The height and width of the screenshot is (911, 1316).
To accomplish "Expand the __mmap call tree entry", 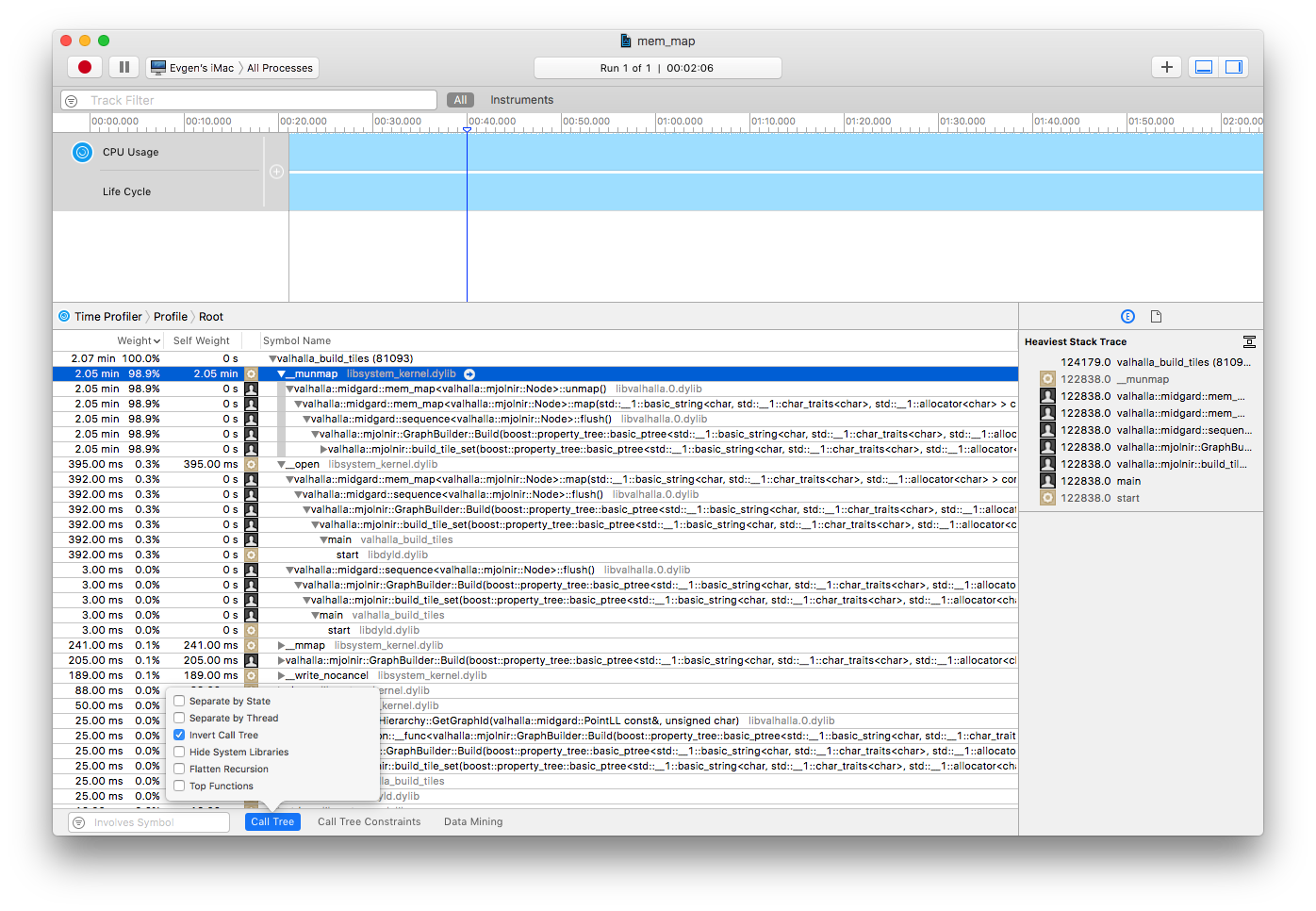I will pyautogui.click(x=280, y=645).
